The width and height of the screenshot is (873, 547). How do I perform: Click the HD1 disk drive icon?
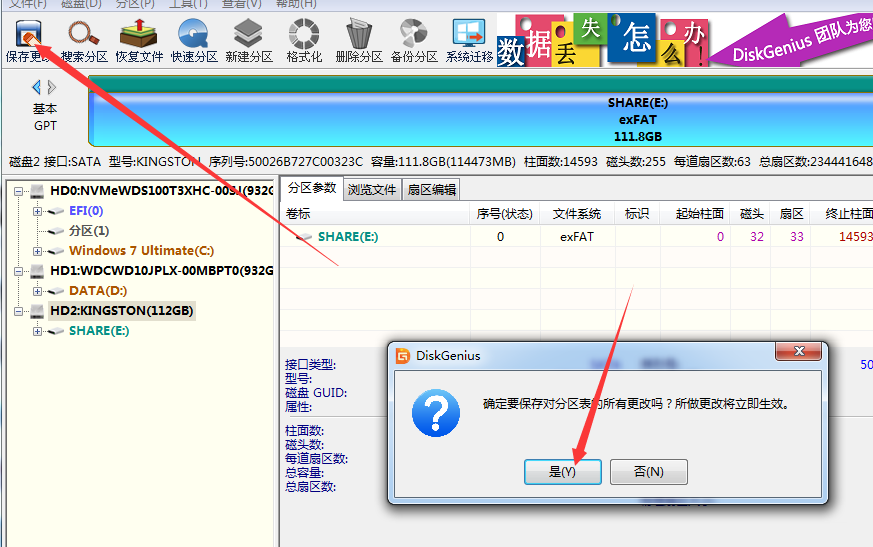coord(37,271)
